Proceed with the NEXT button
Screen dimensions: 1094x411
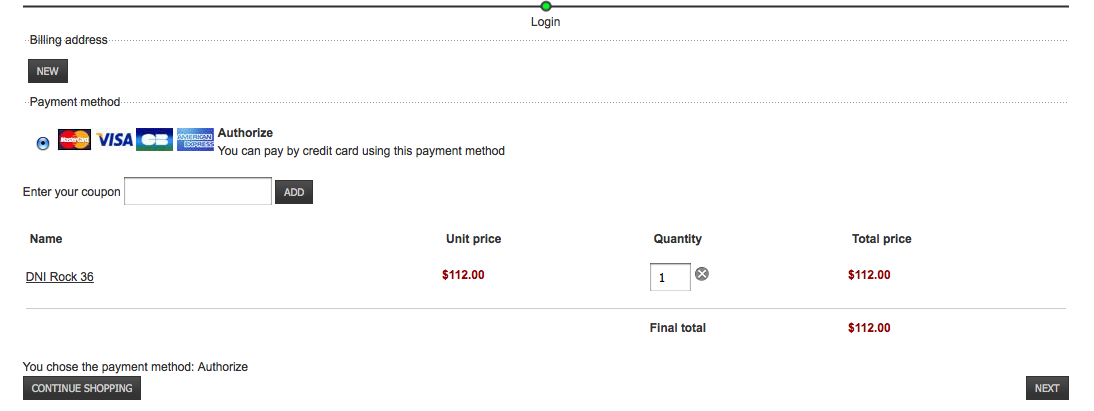(x=1047, y=388)
